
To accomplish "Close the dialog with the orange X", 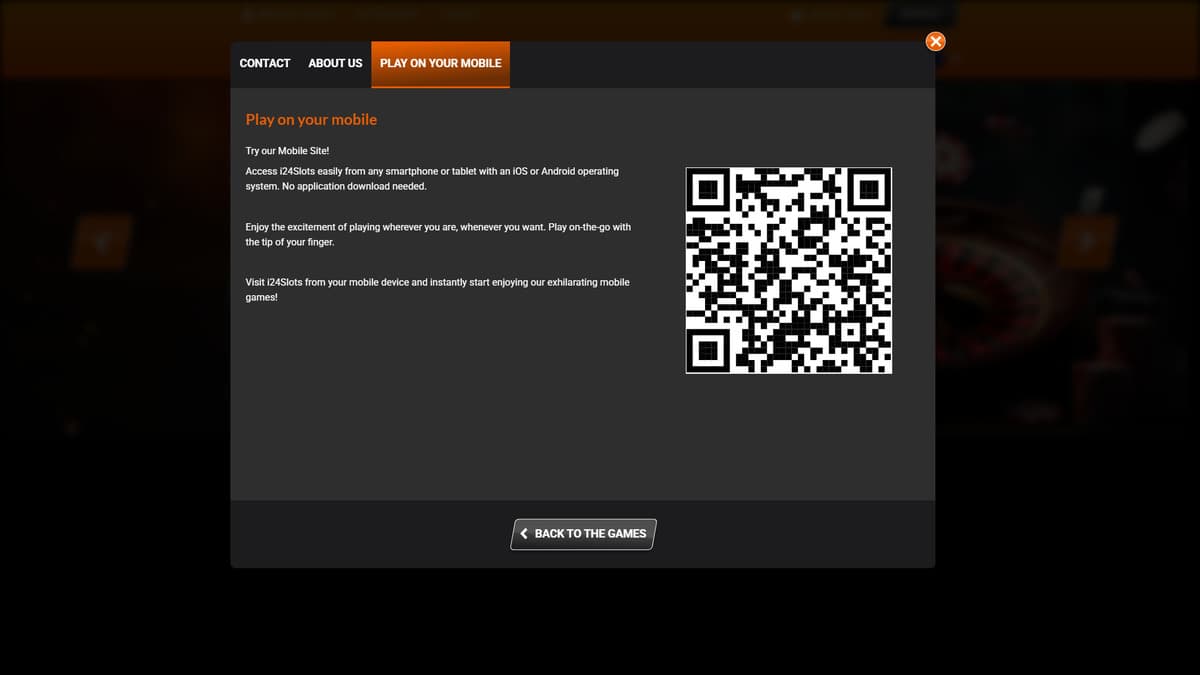I will pos(935,41).
